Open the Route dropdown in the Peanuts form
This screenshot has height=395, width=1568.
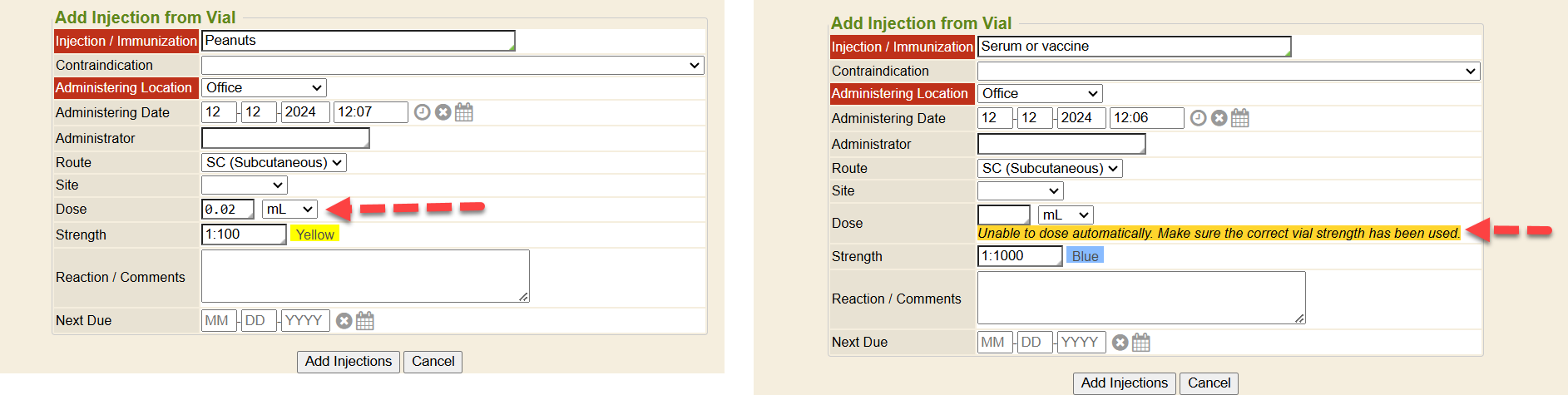tap(274, 163)
